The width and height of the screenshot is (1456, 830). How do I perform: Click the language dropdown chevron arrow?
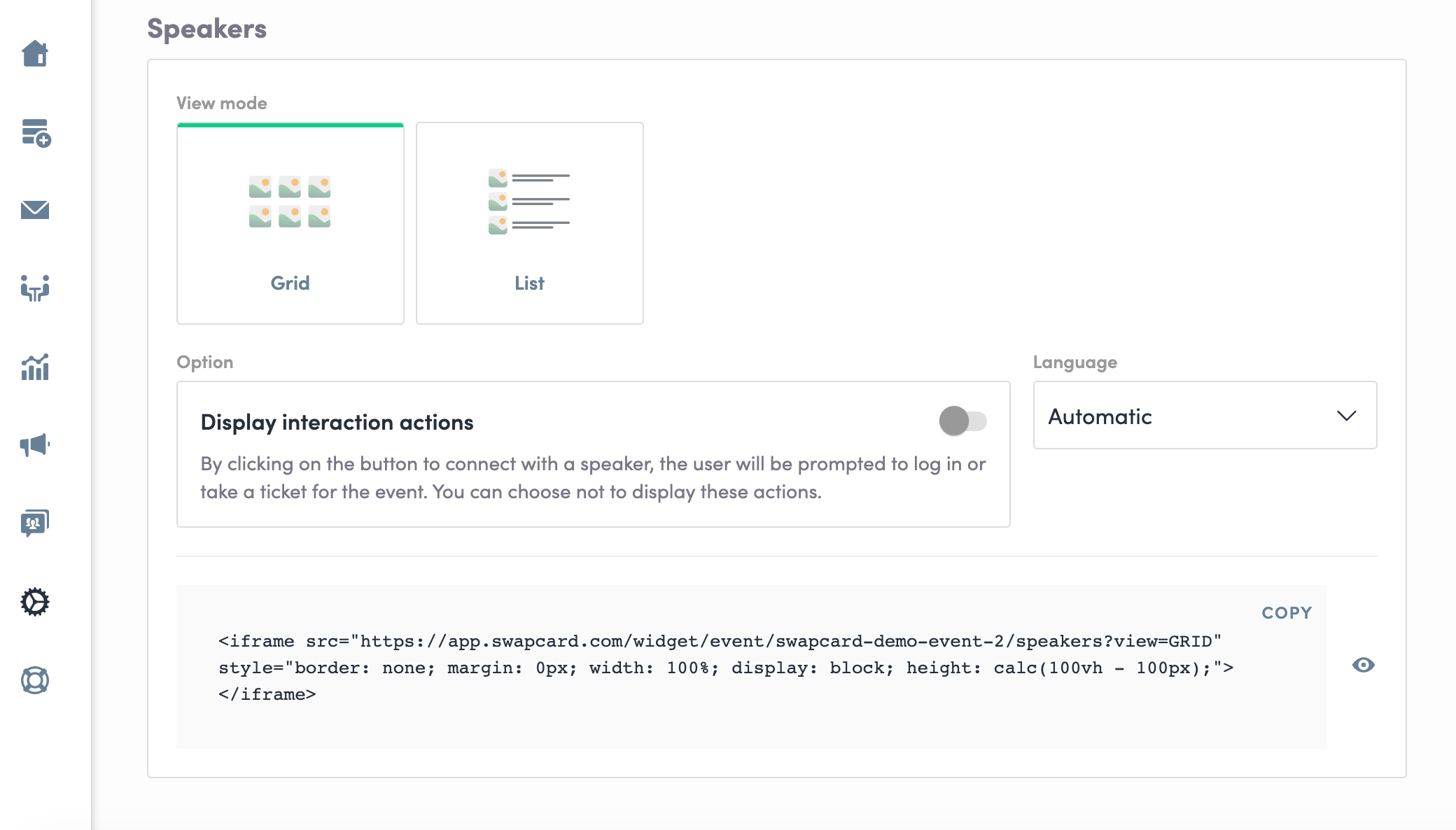[1346, 416]
